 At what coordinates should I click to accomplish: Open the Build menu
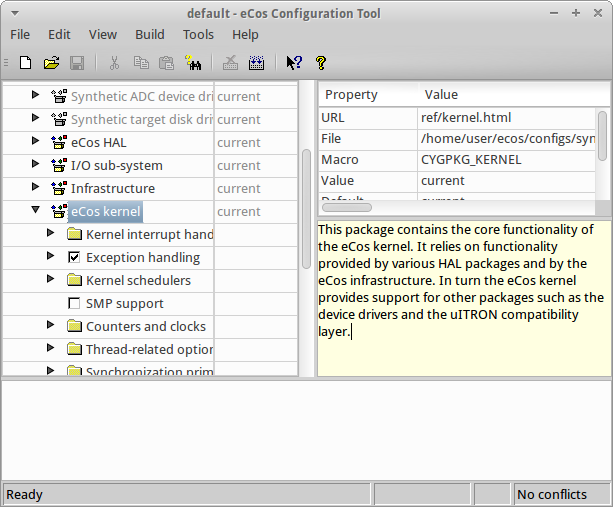150,35
